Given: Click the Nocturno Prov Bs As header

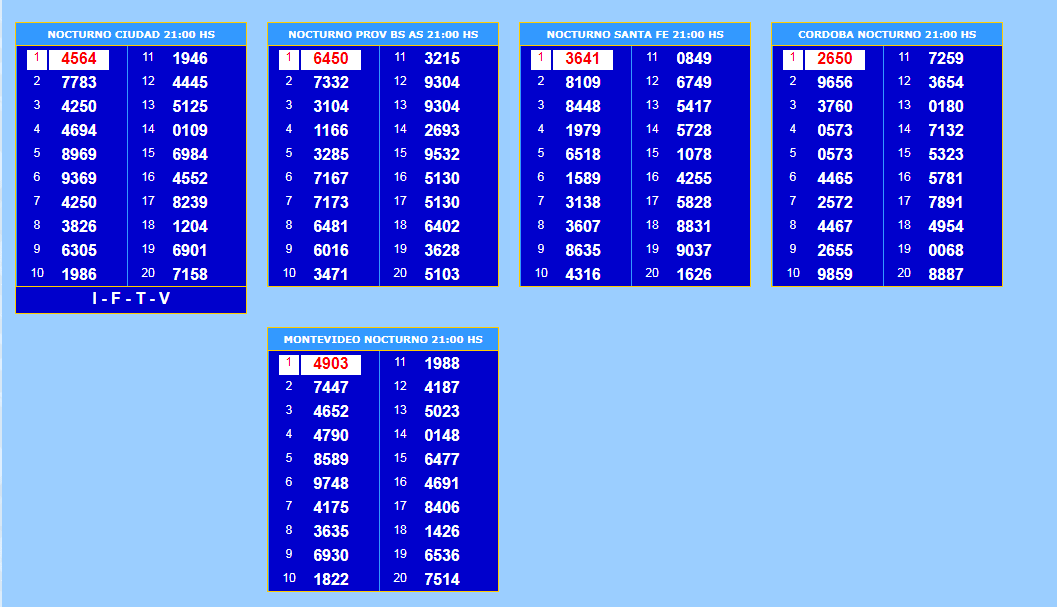Looking at the screenshot, I should 383,34.
